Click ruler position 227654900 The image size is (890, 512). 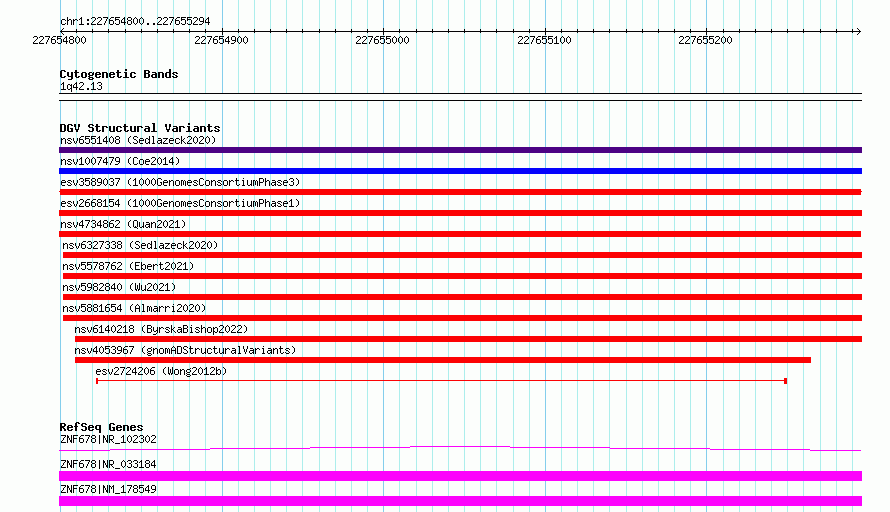(x=221, y=40)
